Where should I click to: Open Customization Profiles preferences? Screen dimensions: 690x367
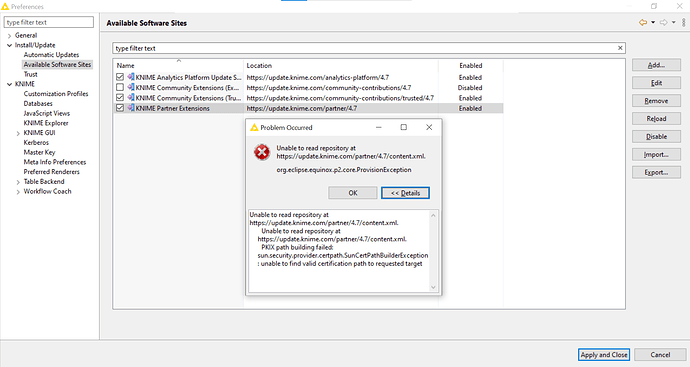56,94
